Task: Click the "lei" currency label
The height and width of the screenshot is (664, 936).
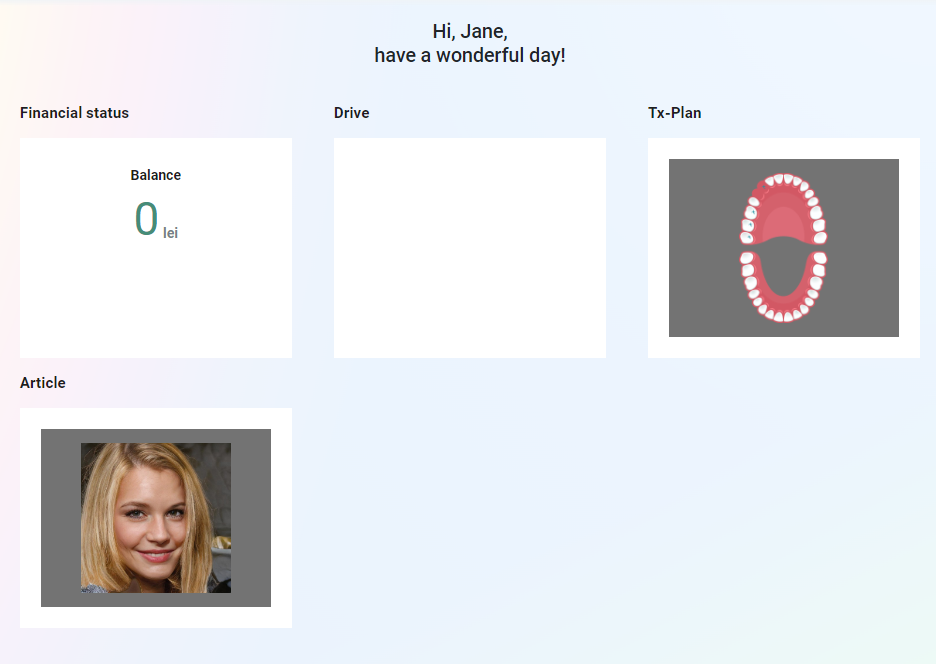Action: (x=171, y=233)
